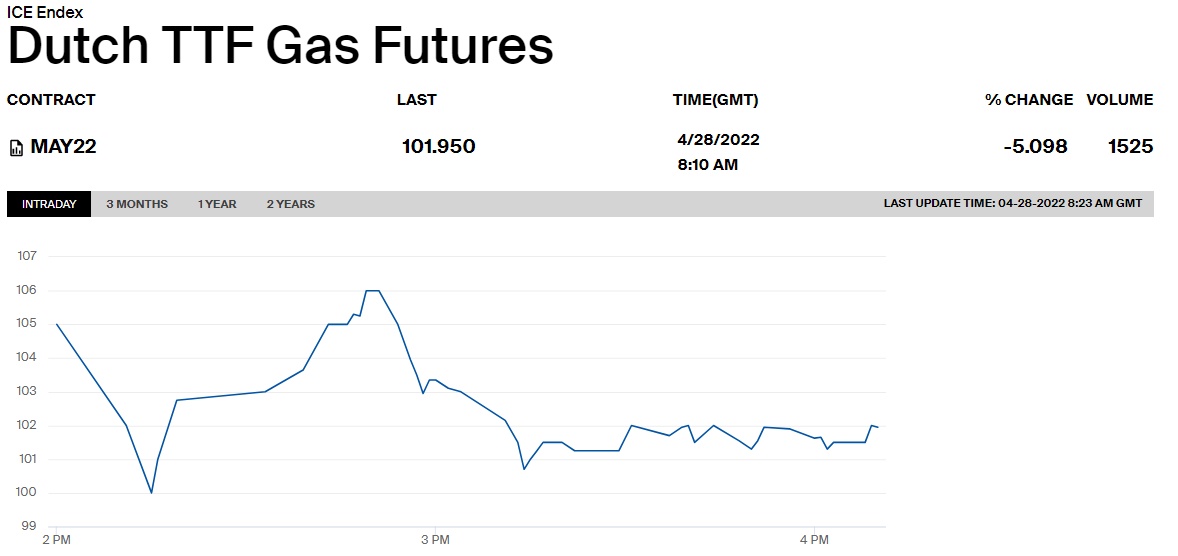Click the chart document icon beside MAY22

16,148
